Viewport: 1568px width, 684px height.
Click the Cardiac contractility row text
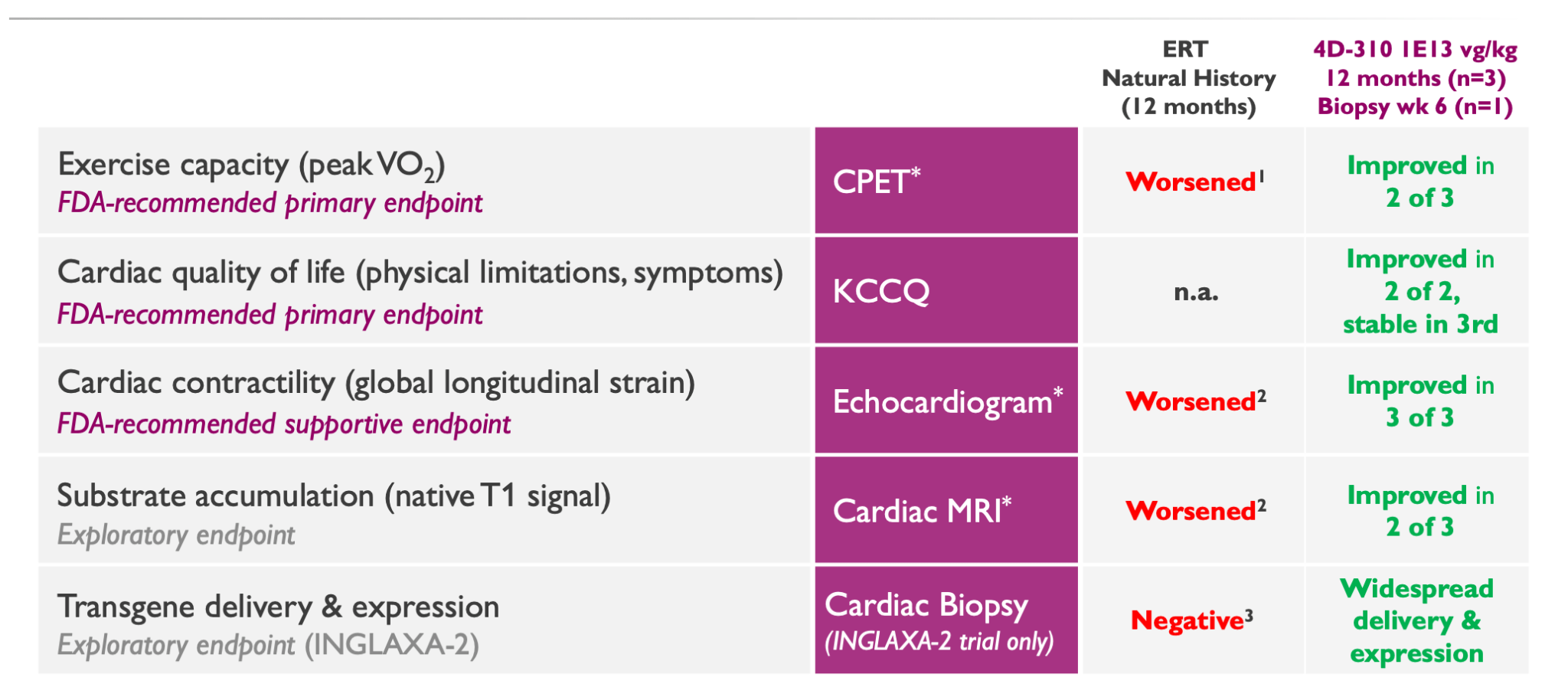pos(376,383)
